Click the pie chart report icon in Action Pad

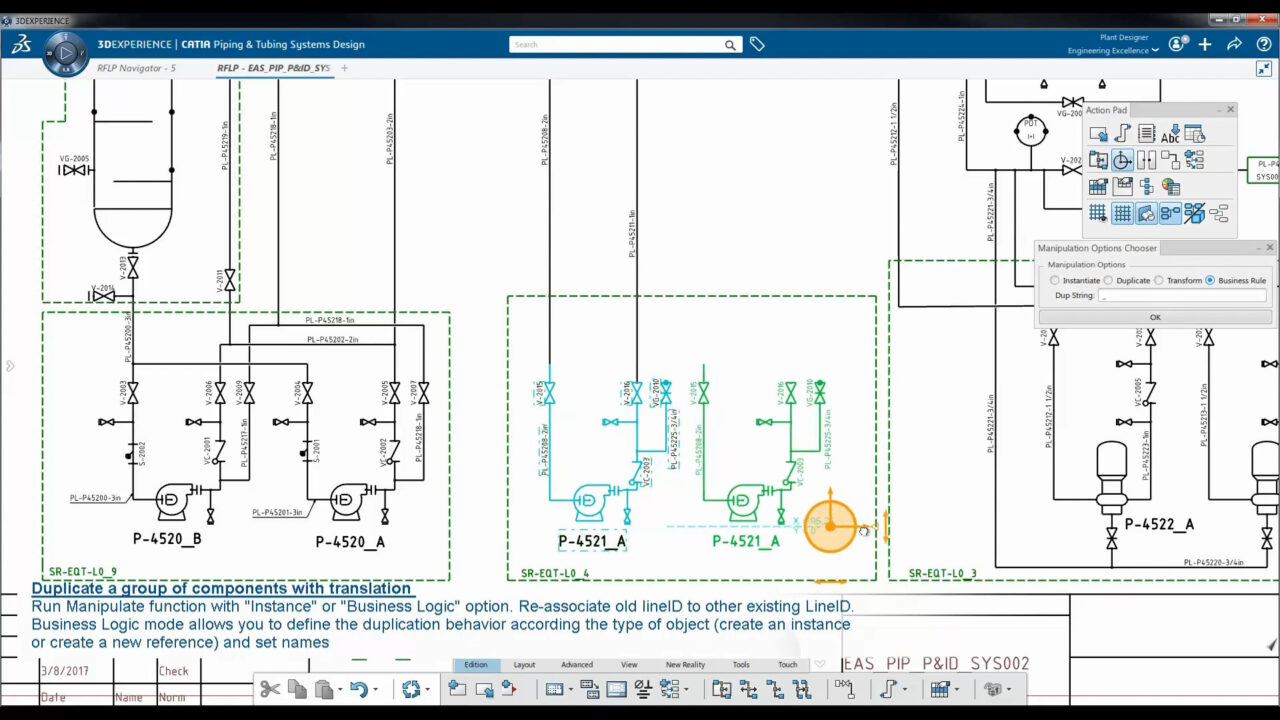point(1170,187)
